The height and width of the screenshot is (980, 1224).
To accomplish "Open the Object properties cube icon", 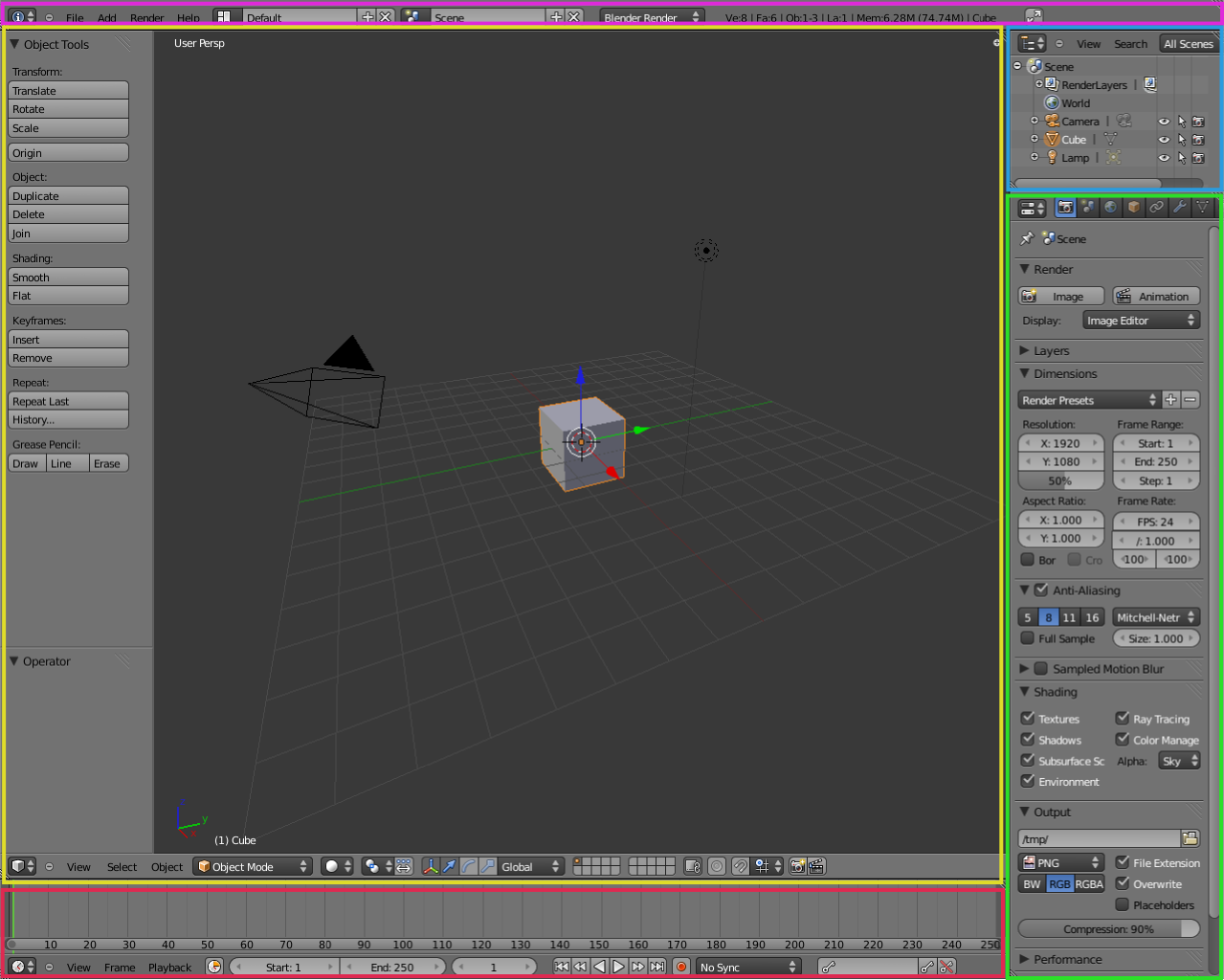I will tap(1134, 208).
